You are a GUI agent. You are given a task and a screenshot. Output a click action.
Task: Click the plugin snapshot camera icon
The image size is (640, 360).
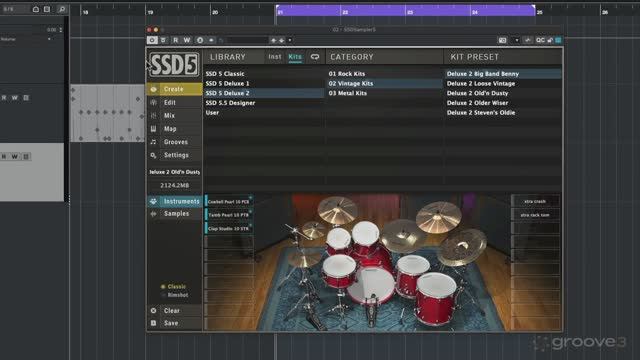click(502, 40)
